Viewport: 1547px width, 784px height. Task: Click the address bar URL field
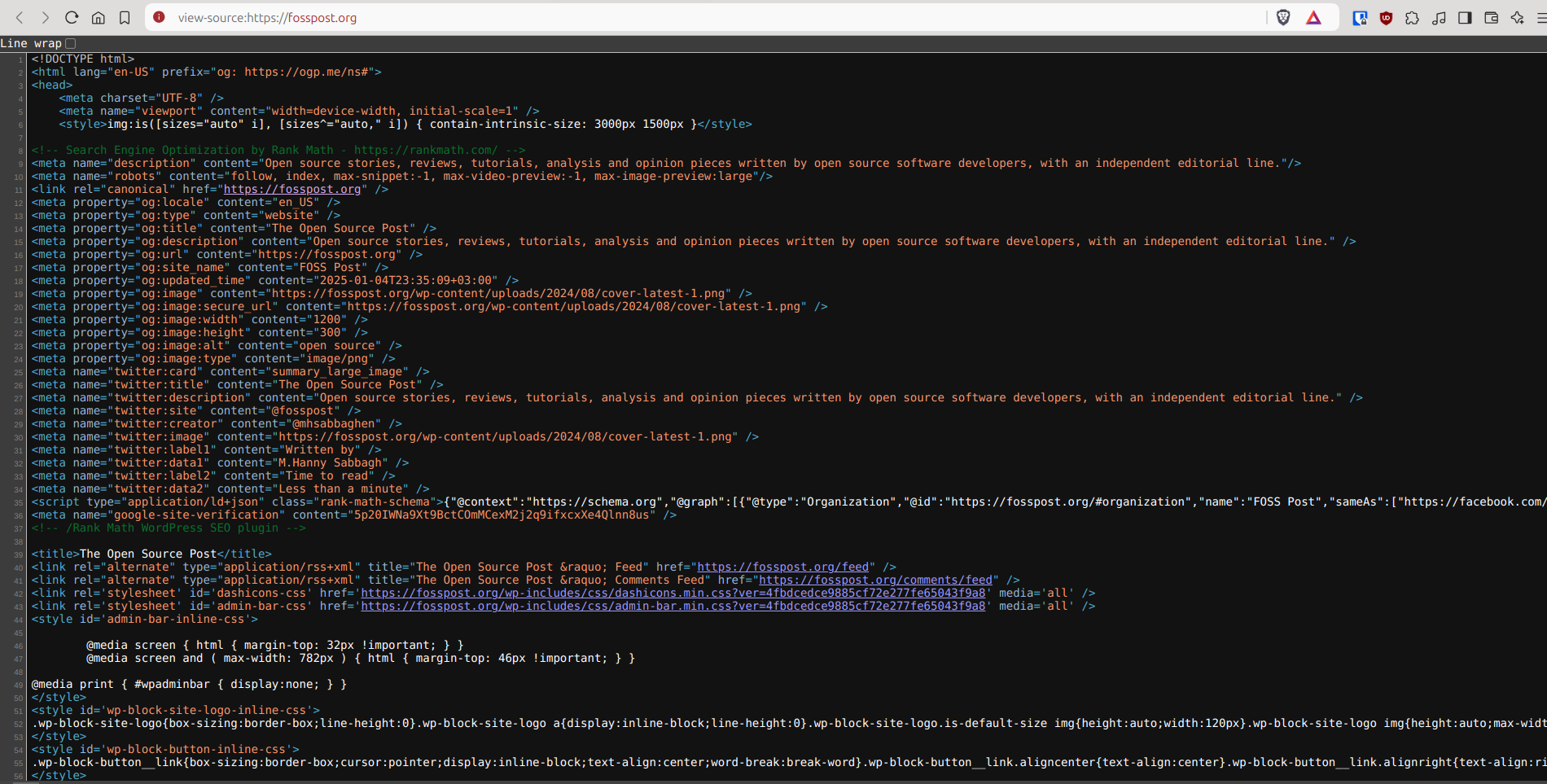click(651, 18)
